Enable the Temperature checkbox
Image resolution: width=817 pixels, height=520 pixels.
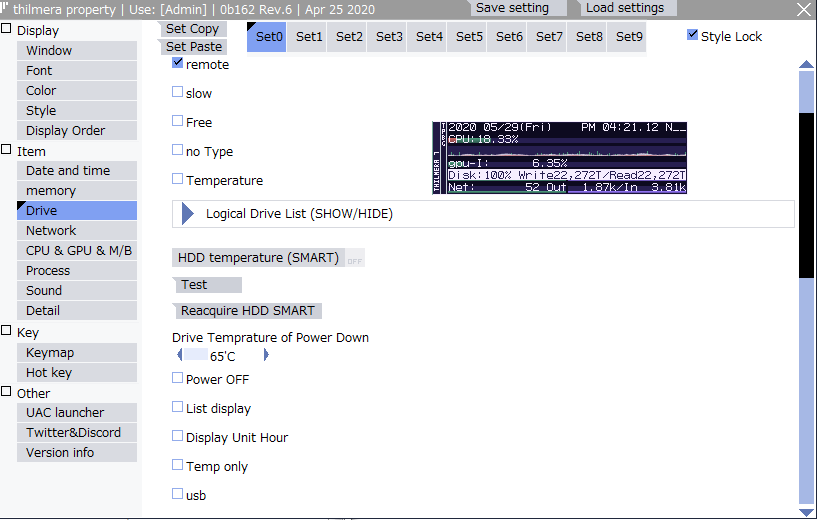tap(178, 179)
